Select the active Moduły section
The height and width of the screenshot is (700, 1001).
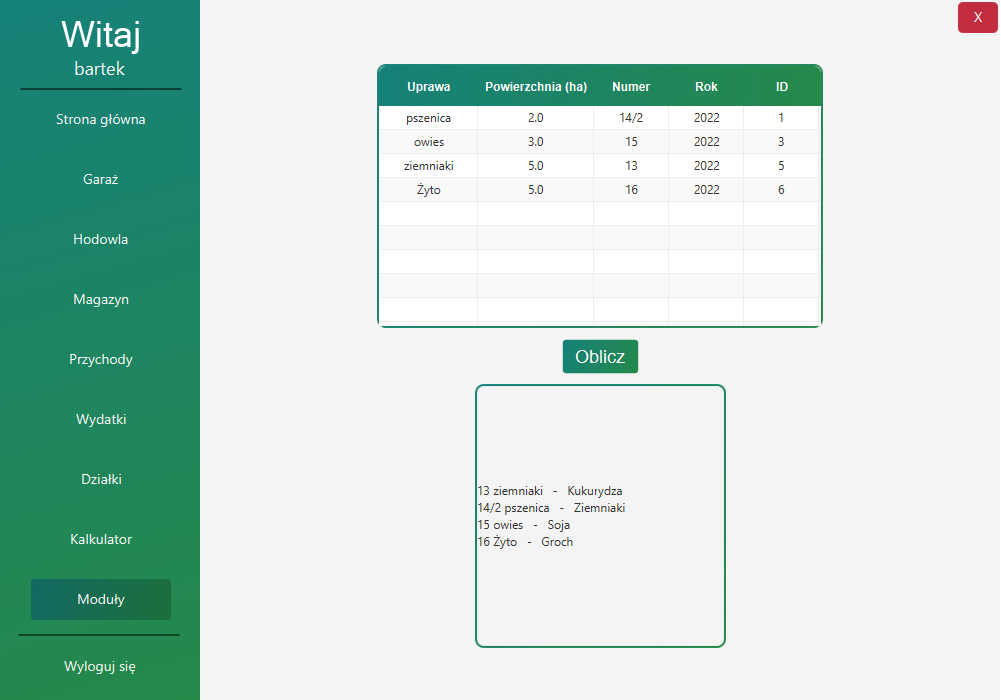[100, 599]
